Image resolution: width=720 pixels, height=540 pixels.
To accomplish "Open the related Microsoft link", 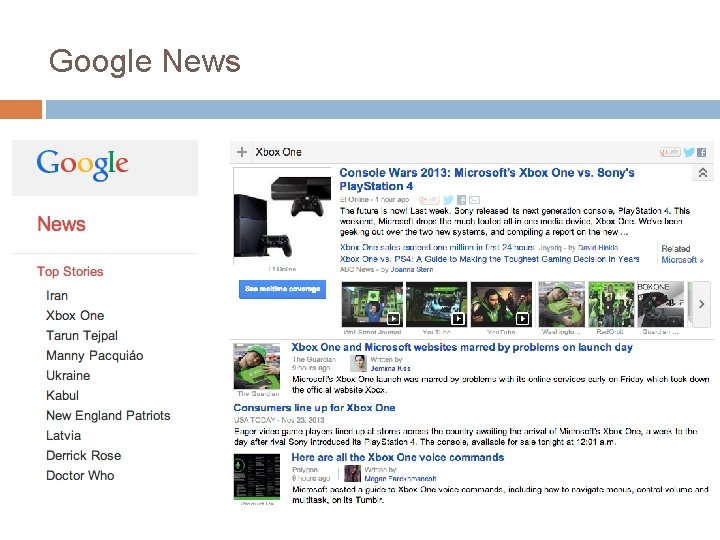I will click(x=682, y=259).
